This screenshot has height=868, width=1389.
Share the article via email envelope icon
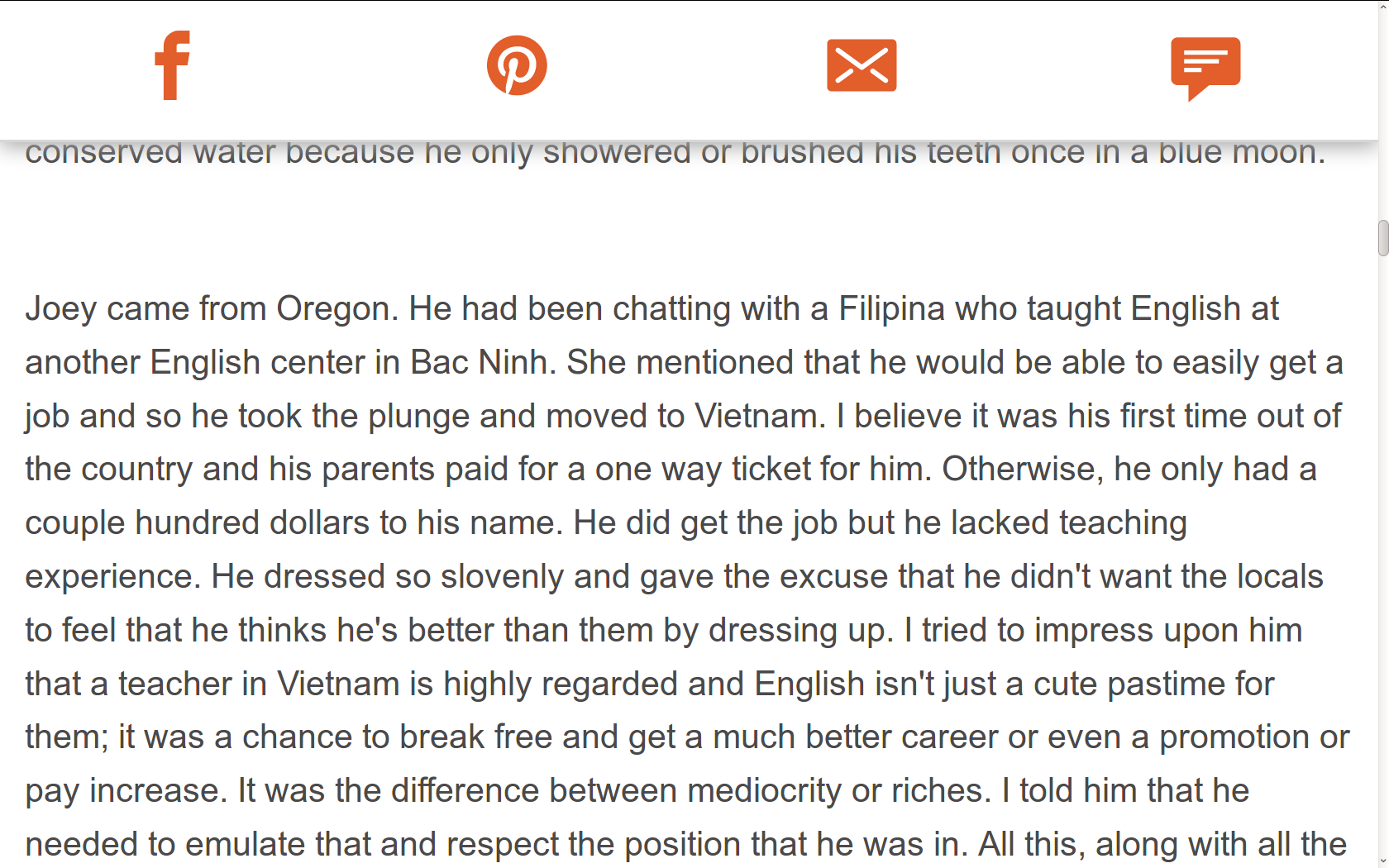(x=862, y=65)
